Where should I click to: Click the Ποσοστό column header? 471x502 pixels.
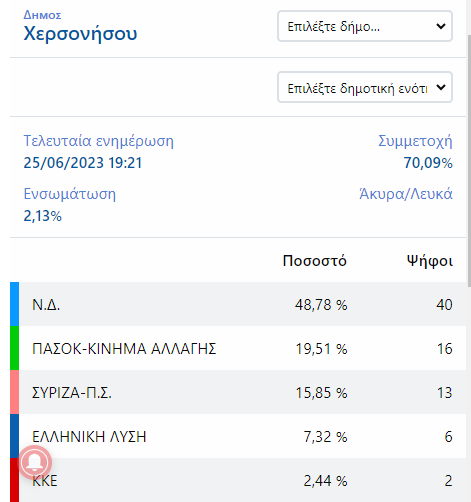[x=315, y=261]
